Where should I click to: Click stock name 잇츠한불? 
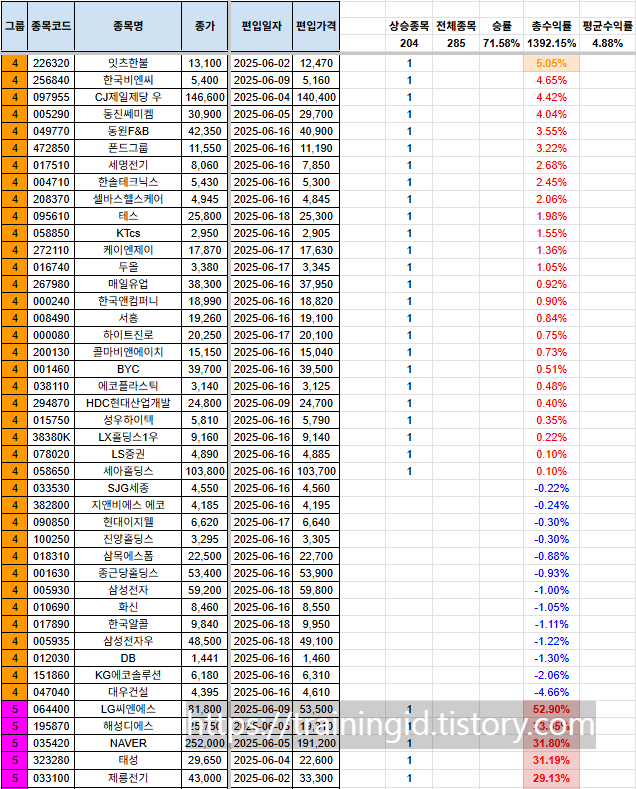click(x=128, y=63)
